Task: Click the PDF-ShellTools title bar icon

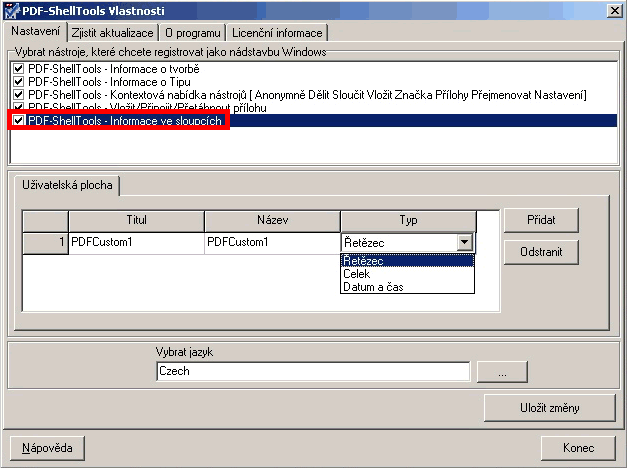Action: [x=12, y=10]
